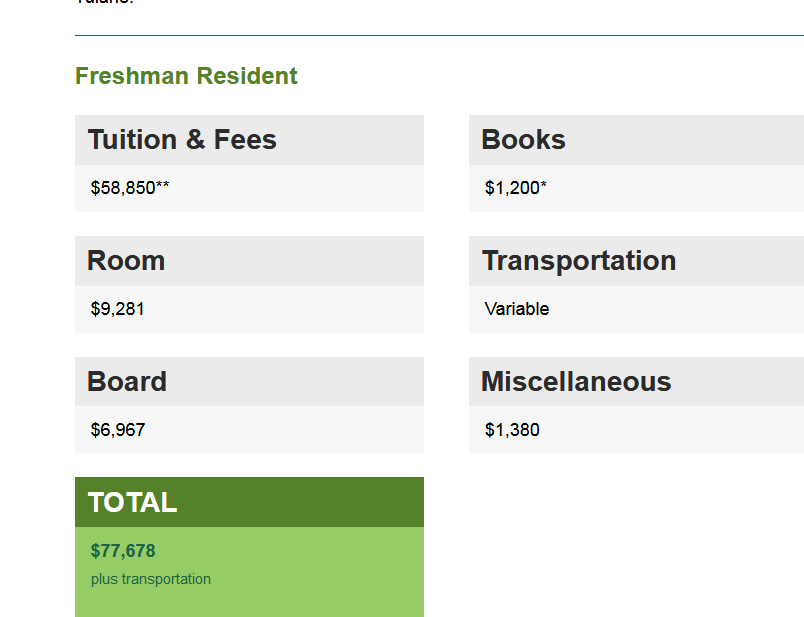Select the Books category header

pos(523,140)
